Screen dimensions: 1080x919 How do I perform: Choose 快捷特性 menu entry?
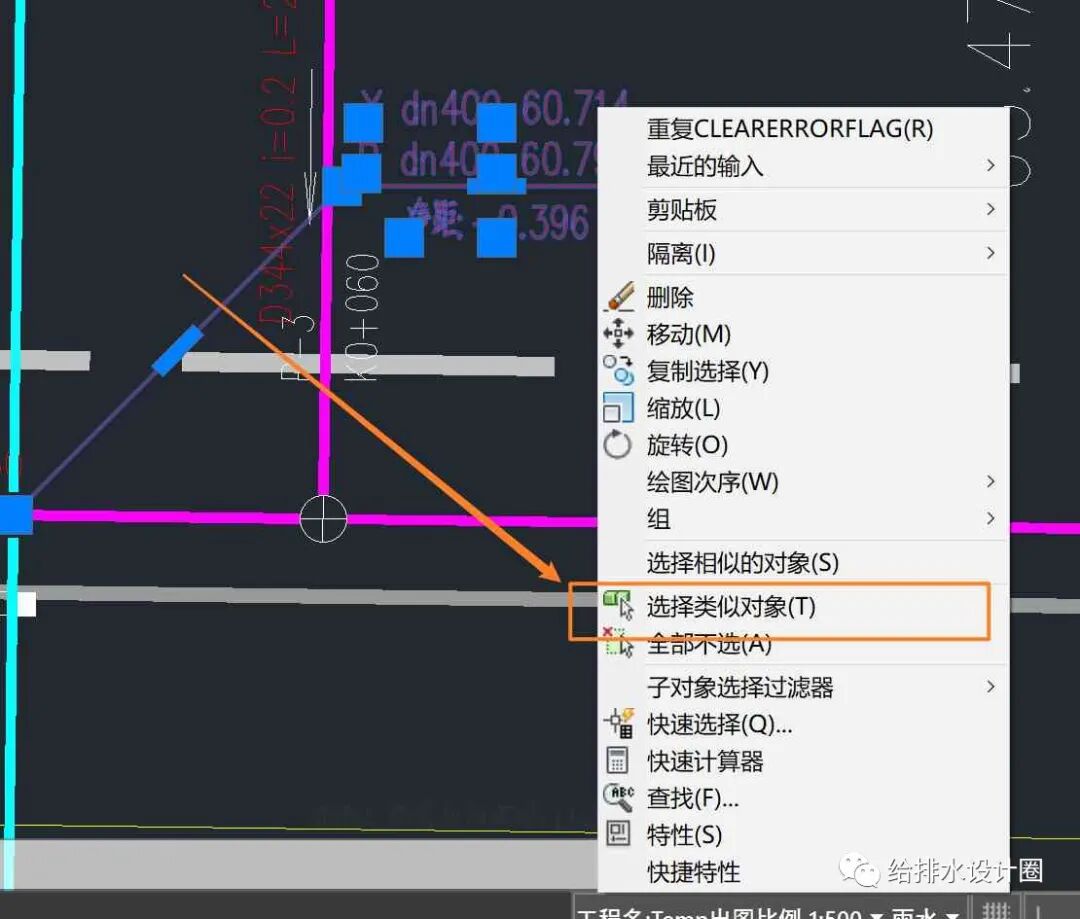tap(803, 871)
